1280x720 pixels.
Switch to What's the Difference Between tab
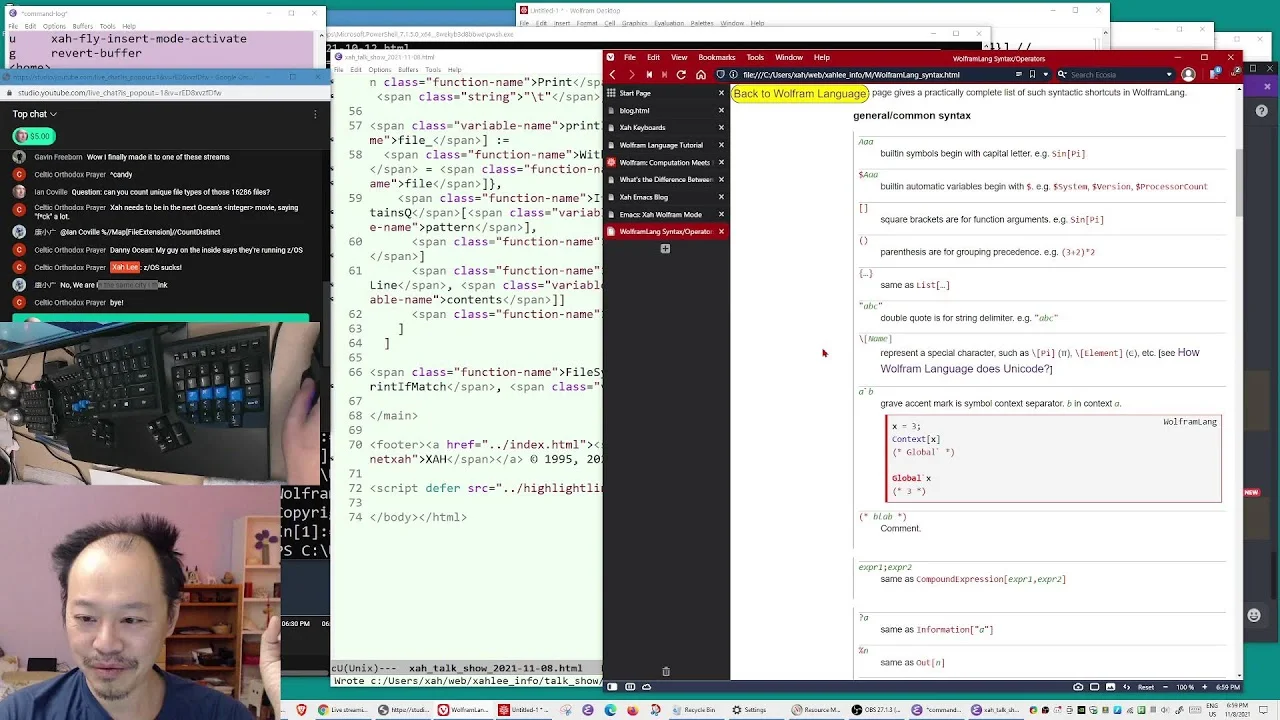pyautogui.click(x=660, y=179)
